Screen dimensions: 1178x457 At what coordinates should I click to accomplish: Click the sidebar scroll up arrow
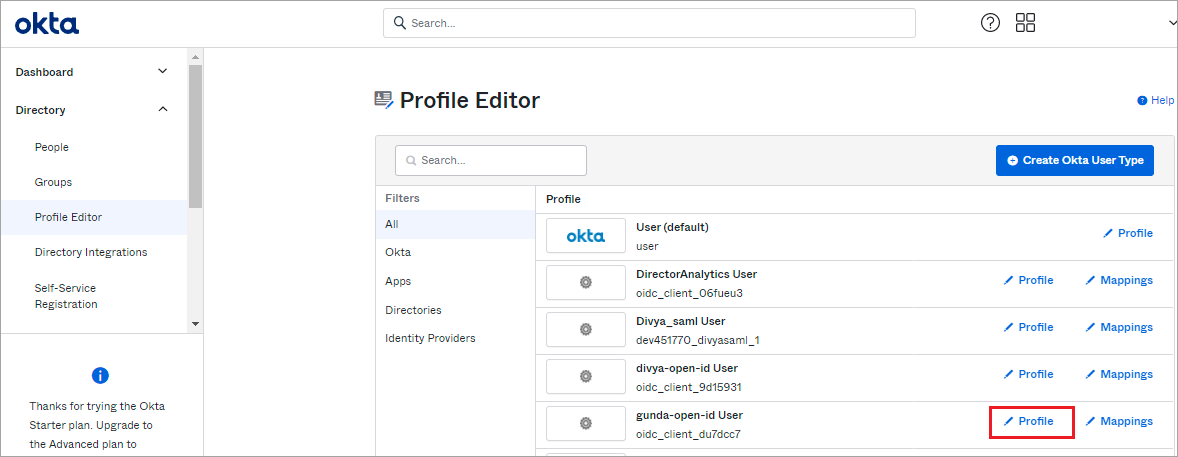(195, 58)
